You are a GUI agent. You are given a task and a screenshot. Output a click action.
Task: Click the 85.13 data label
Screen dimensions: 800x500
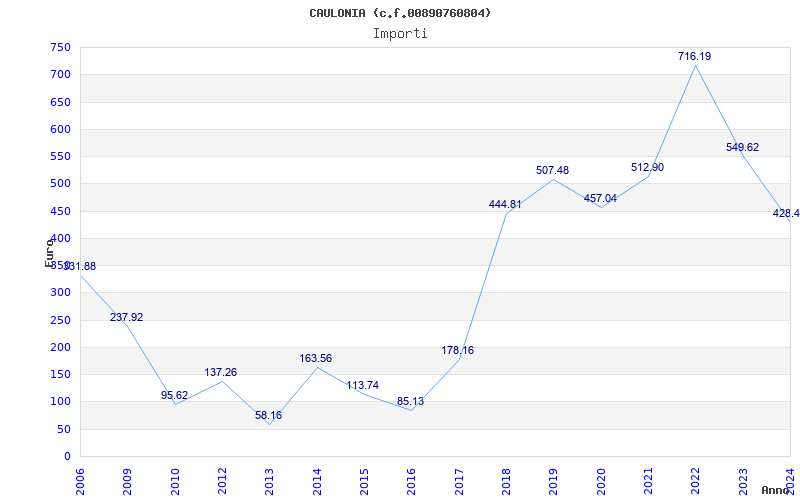click(x=410, y=402)
